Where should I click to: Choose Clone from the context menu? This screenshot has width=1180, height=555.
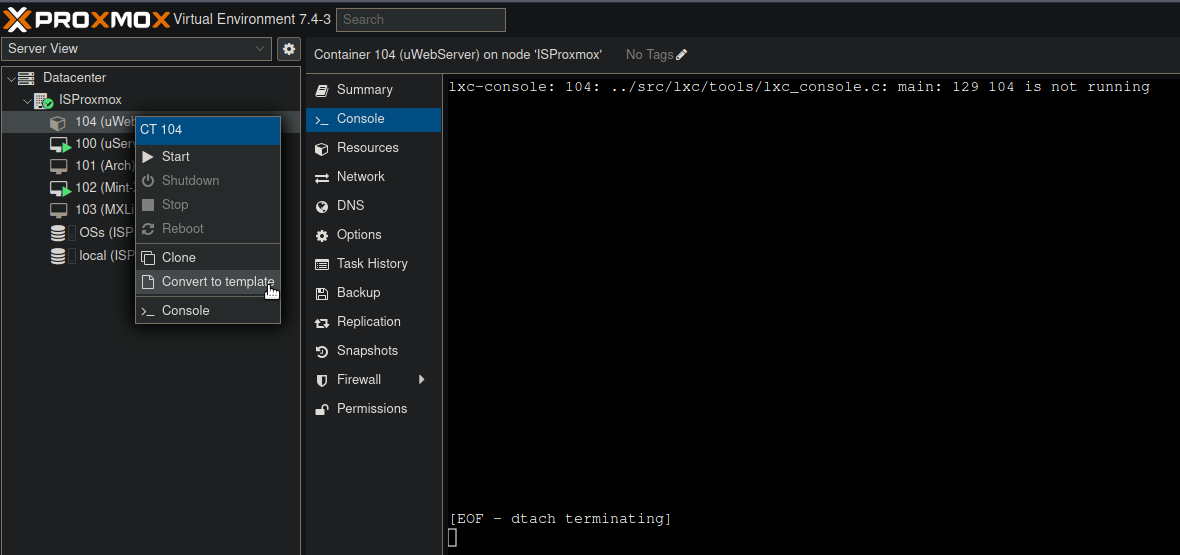click(208, 258)
